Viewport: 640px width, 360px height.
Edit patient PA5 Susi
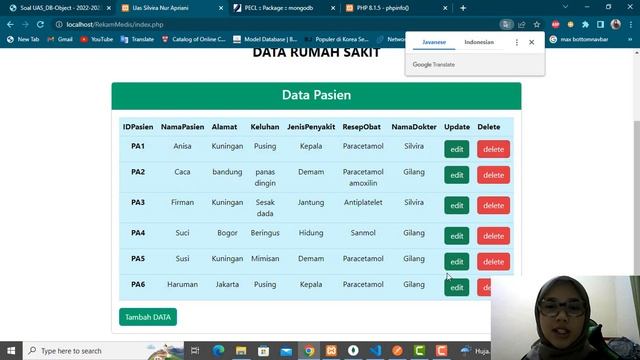456,262
